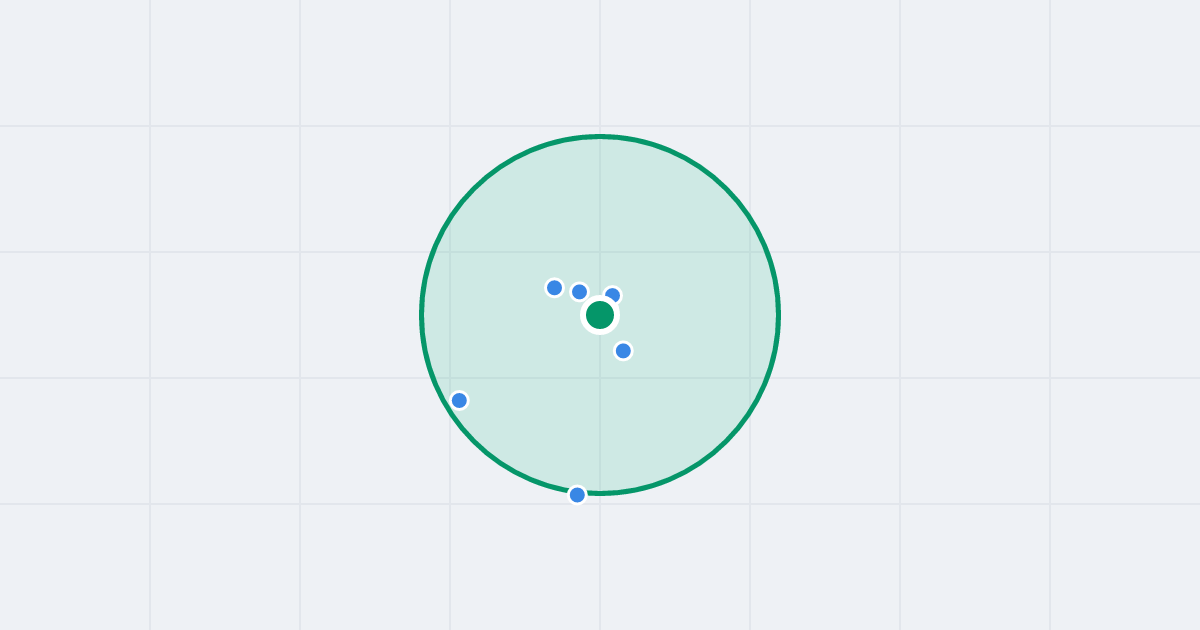The height and width of the screenshot is (630, 1200).
Task: Select the blue dot on the circle's bottom edge
Action: [577, 495]
